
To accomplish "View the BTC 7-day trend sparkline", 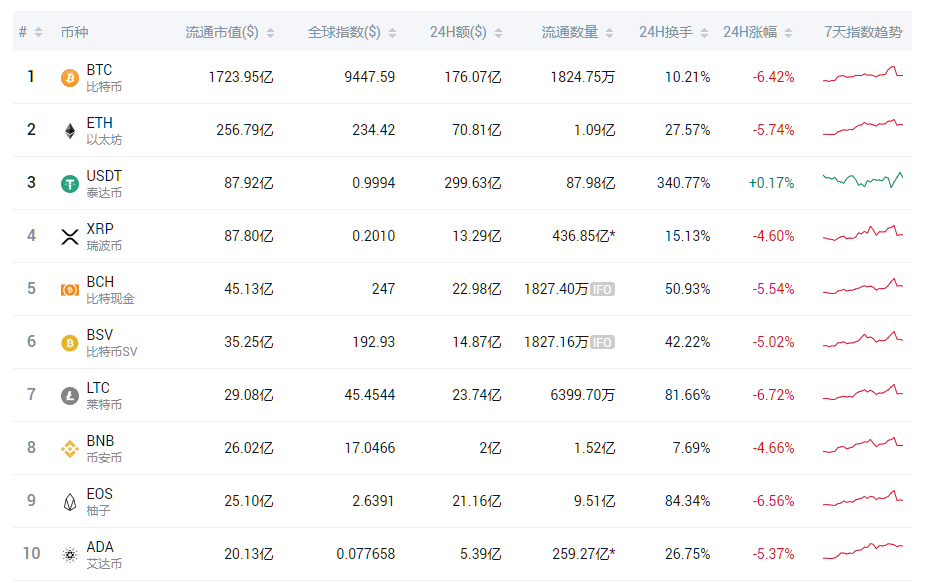I will tap(863, 76).
